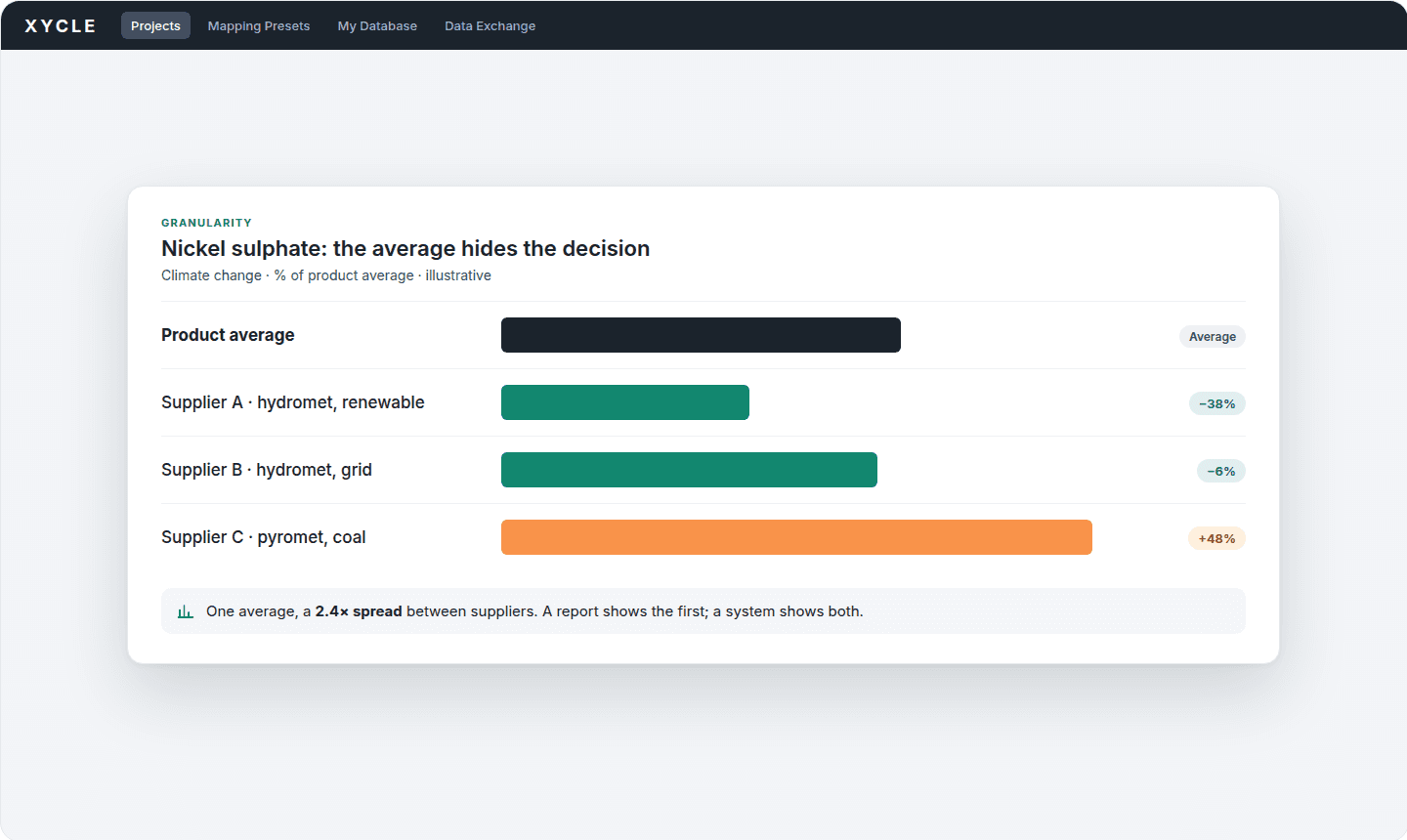
Task: Click Supplier A green bar
Action: click(x=625, y=402)
